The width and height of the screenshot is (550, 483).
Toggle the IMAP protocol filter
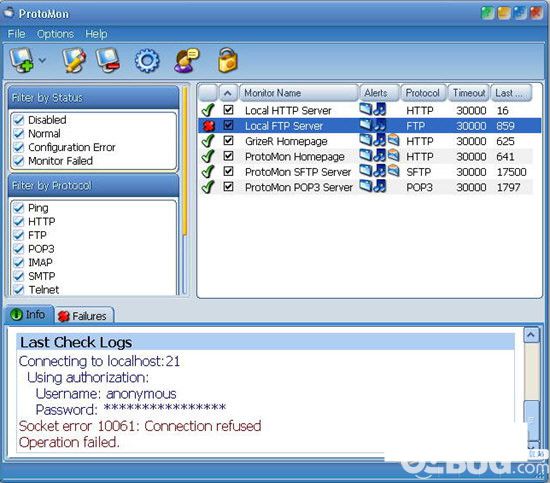tap(18, 263)
